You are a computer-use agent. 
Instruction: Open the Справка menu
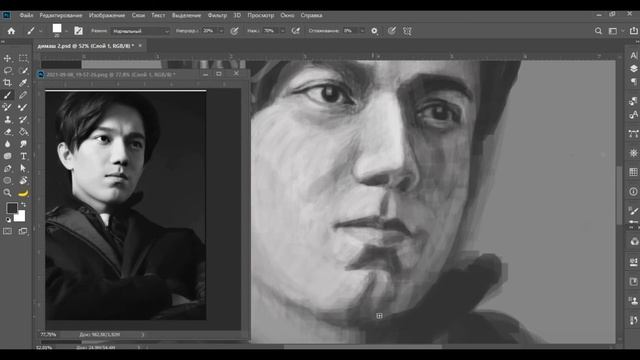tap(311, 16)
